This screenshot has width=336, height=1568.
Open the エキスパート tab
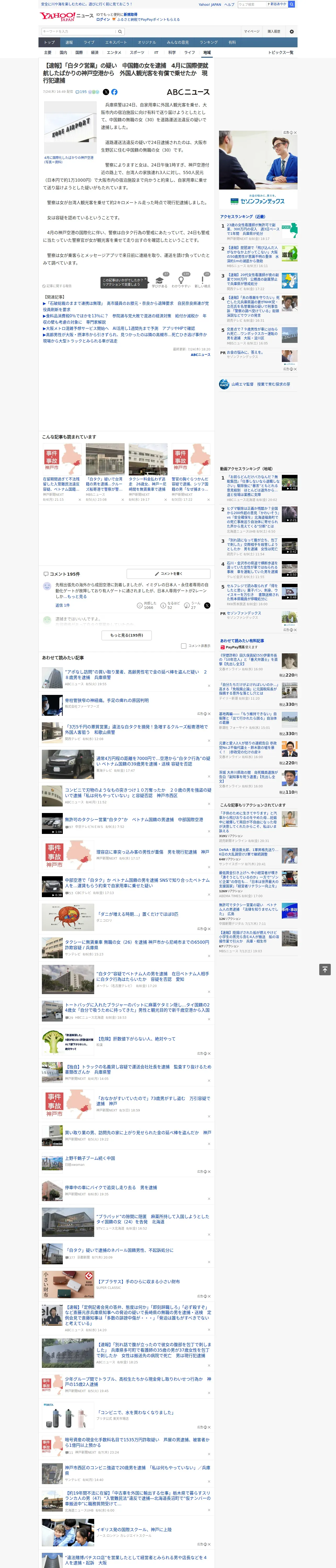116,43
